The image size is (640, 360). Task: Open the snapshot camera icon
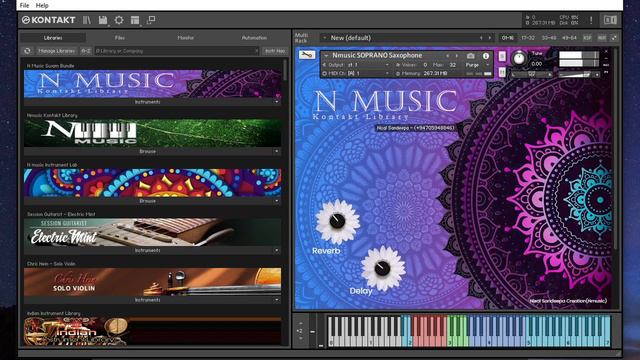(x=471, y=56)
